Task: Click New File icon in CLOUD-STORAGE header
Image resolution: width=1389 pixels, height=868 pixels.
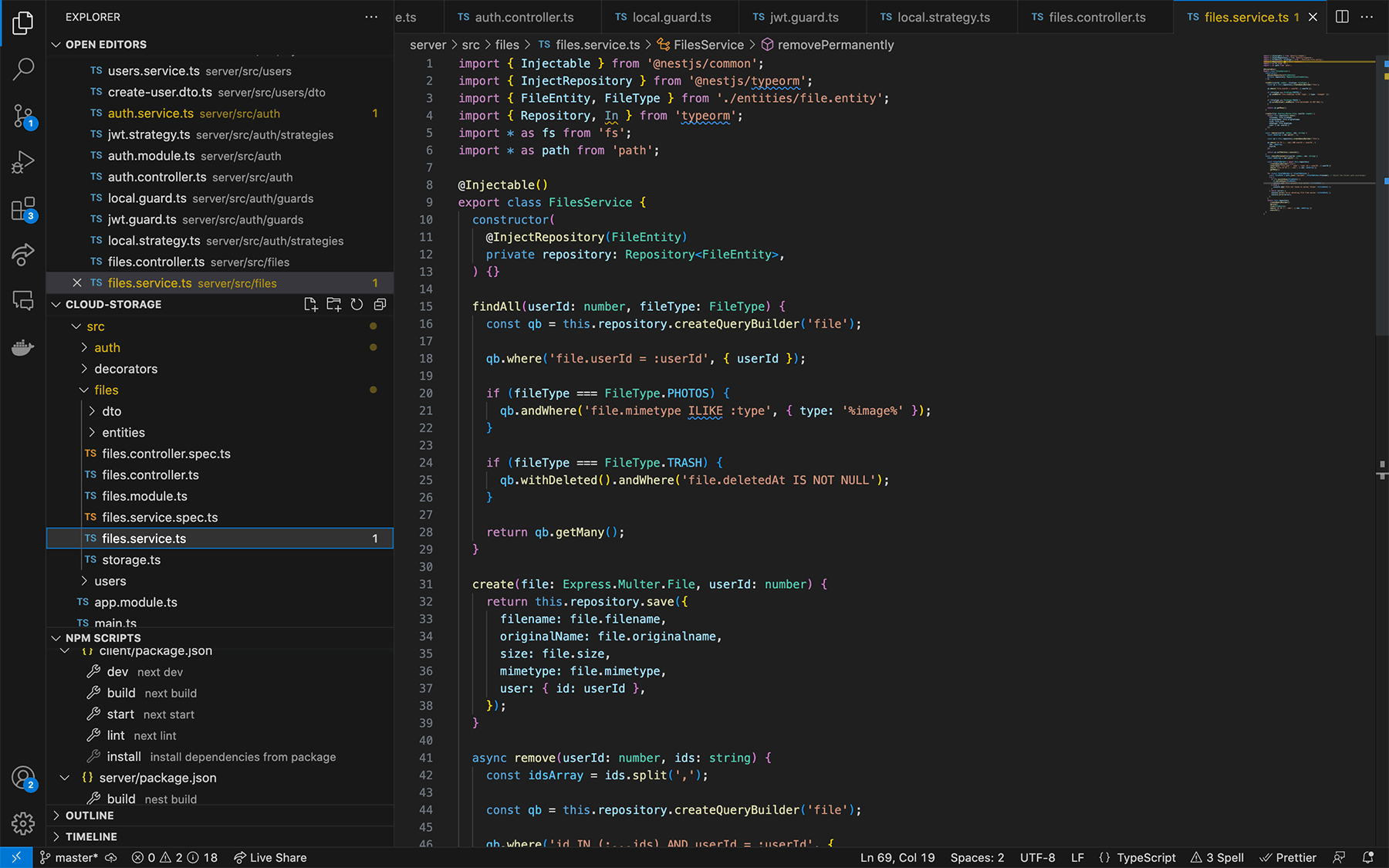Action: point(310,304)
